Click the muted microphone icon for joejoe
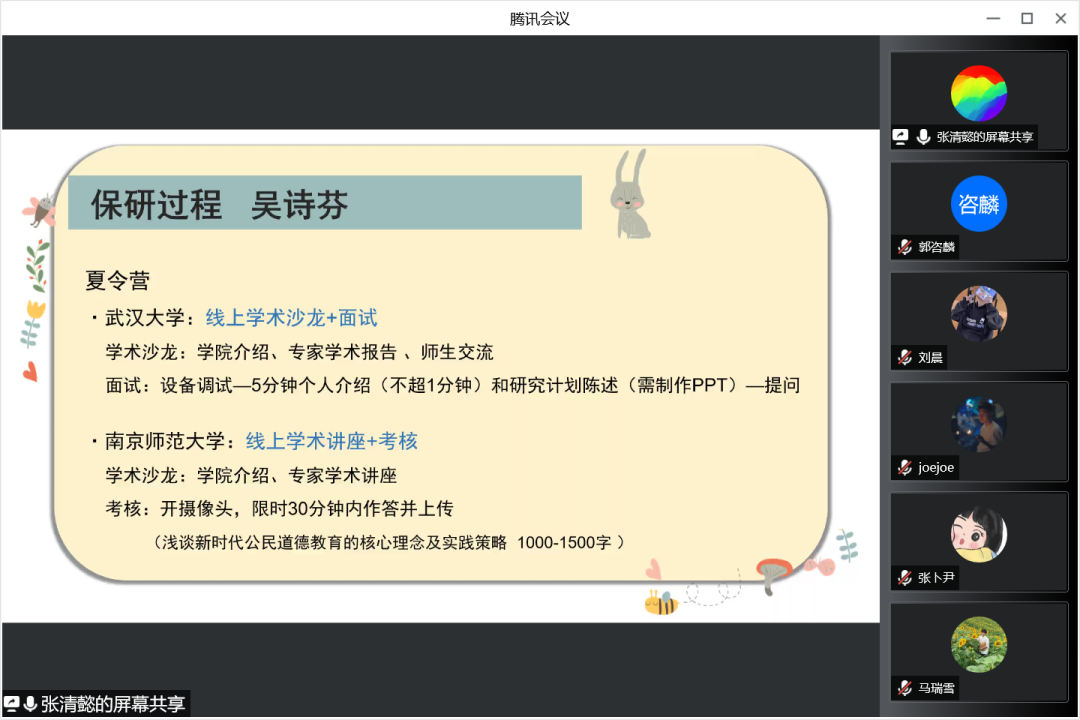This screenshot has height=720, width=1080. (x=904, y=467)
